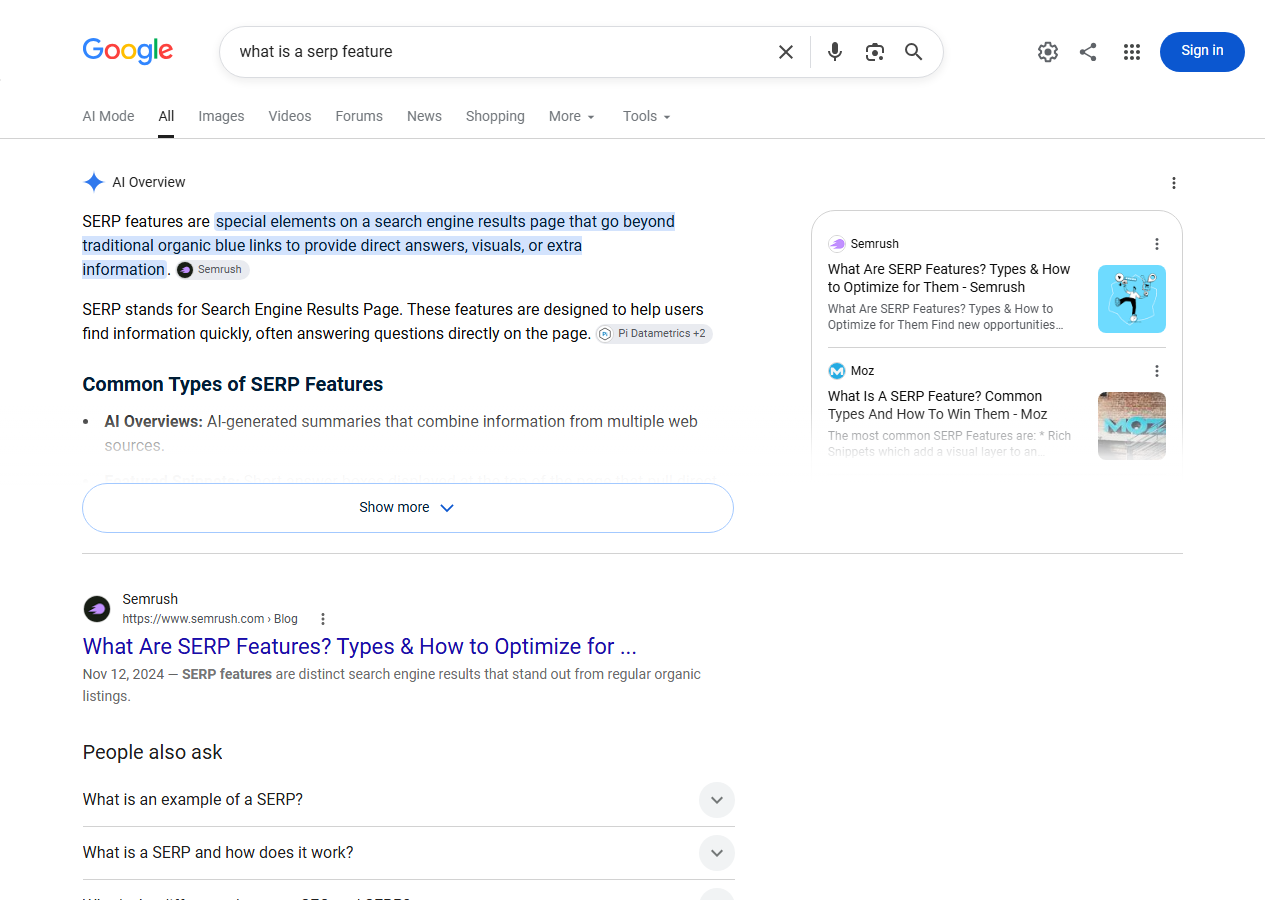Switch to Shopping tab

point(495,116)
